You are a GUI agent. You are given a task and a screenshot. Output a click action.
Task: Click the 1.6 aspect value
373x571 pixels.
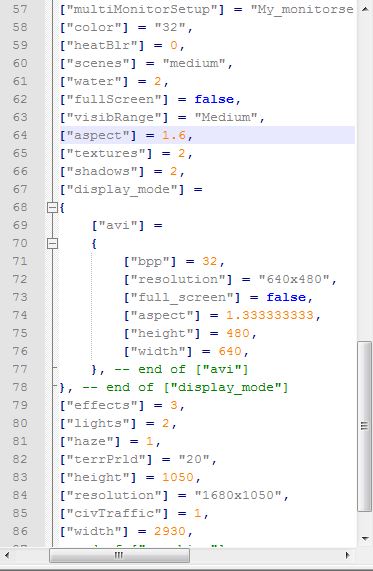174,135
